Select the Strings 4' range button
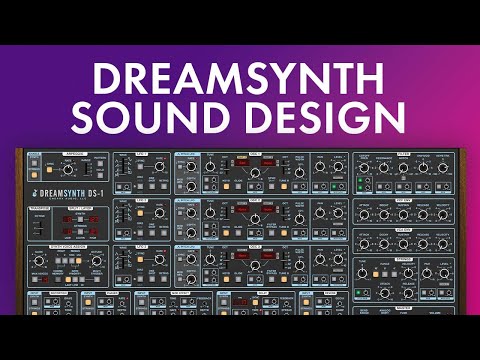The width and height of the screenshot is (480, 360). click(x=394, y=274)
